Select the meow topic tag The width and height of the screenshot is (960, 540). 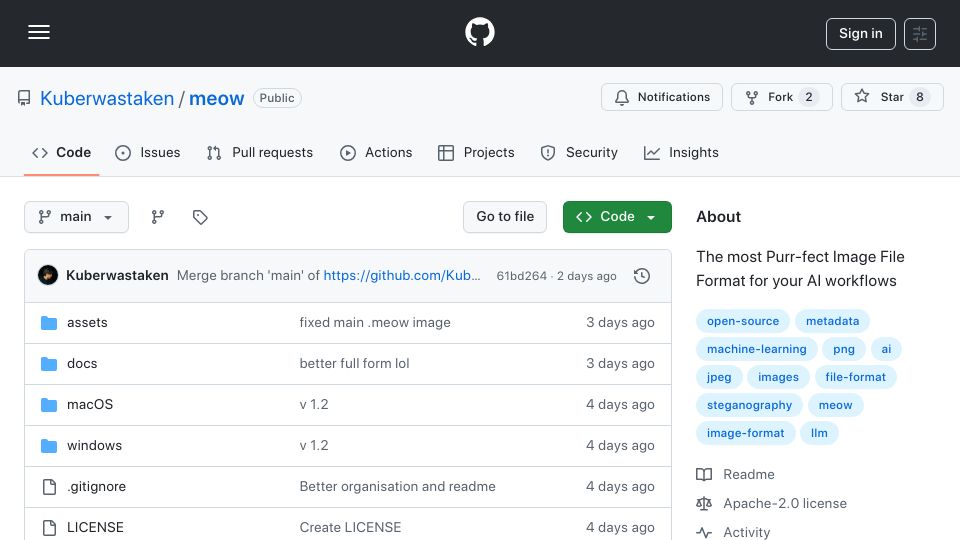click(835, 405)
